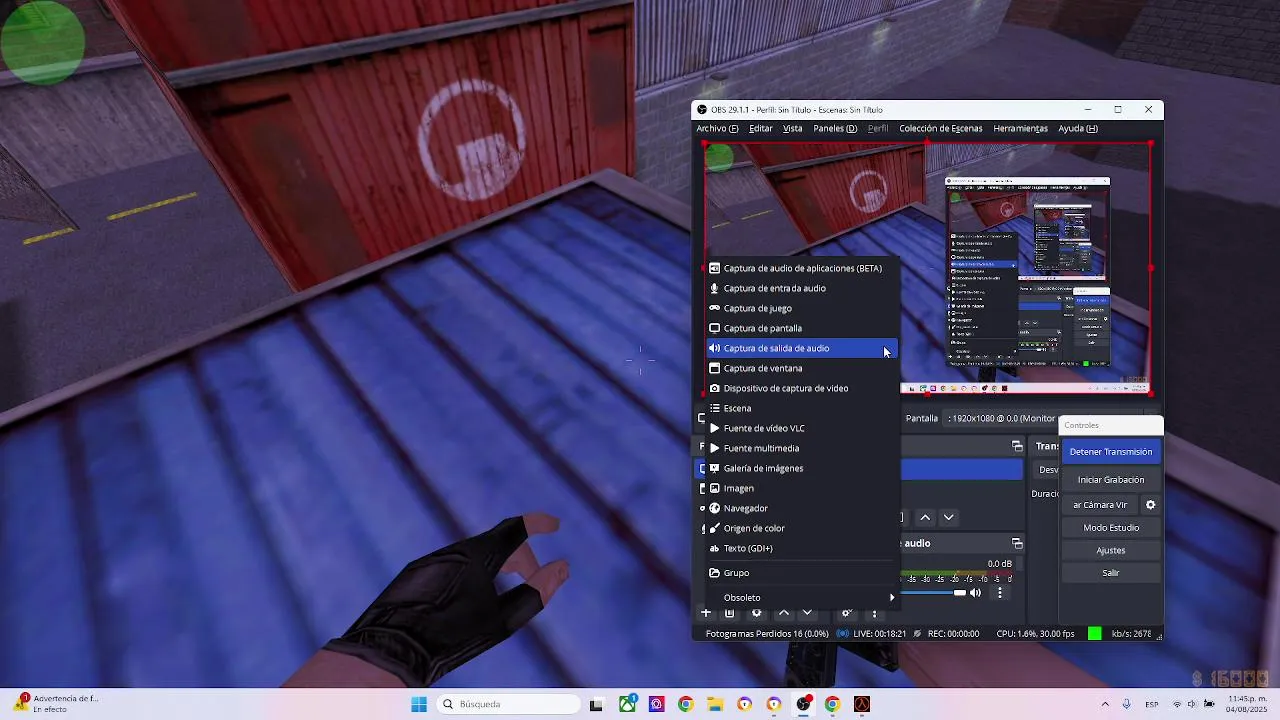Click microphone icon for Captura de entrada audio
1280x720 pixels.
714,288
